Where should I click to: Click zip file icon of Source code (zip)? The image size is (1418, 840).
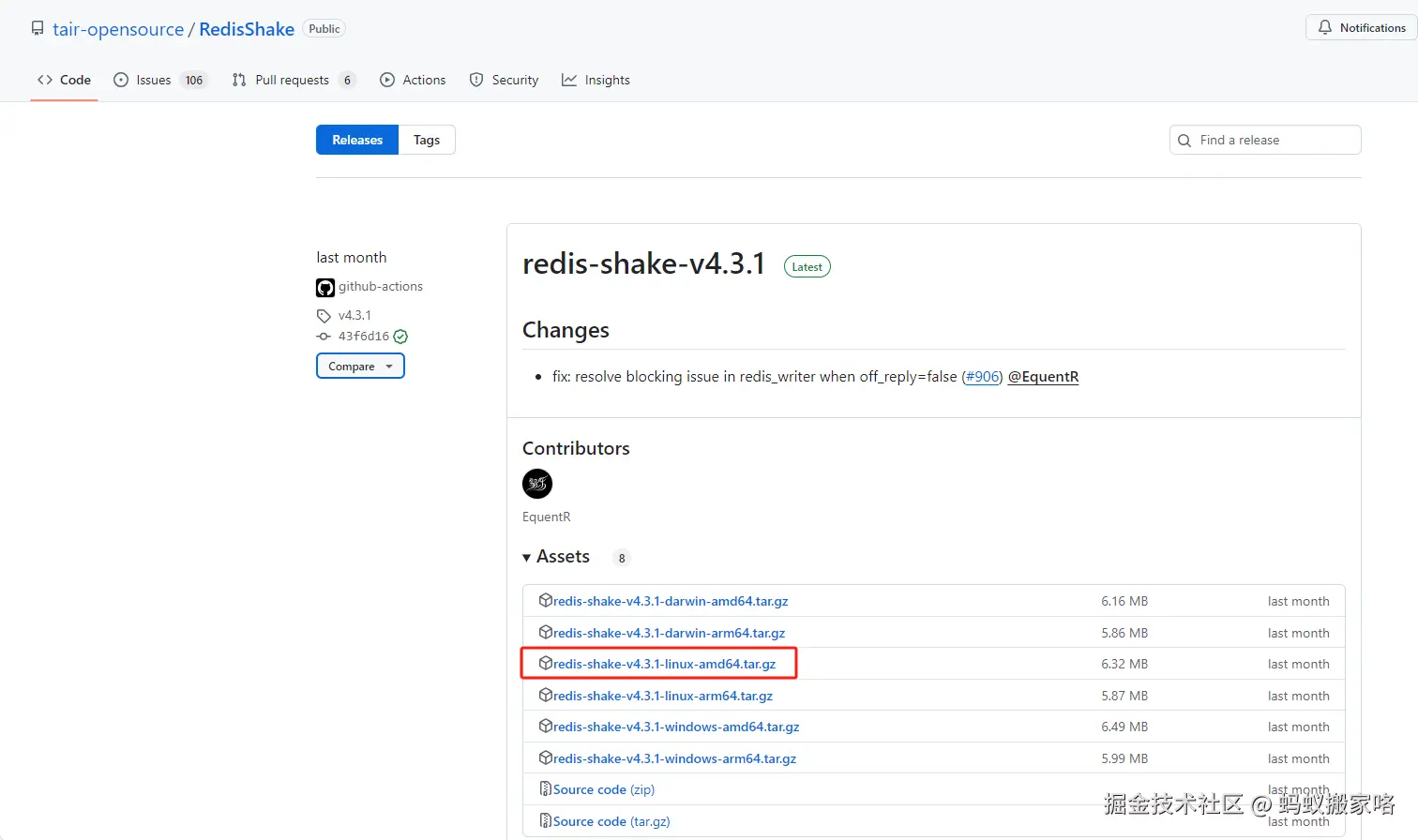tap(546, 788)
